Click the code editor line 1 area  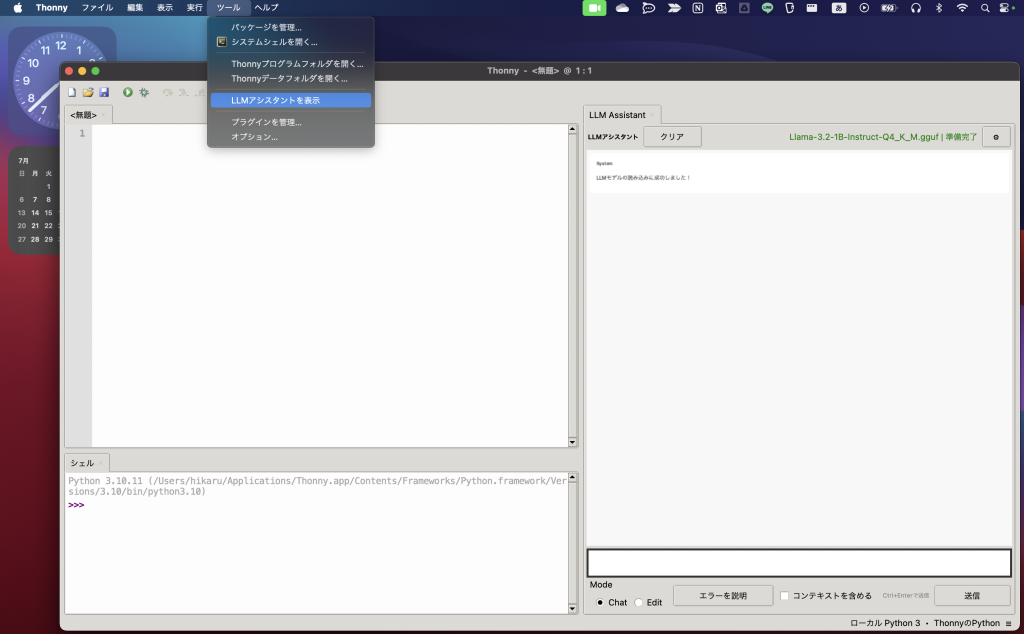(x=330, y=133)
